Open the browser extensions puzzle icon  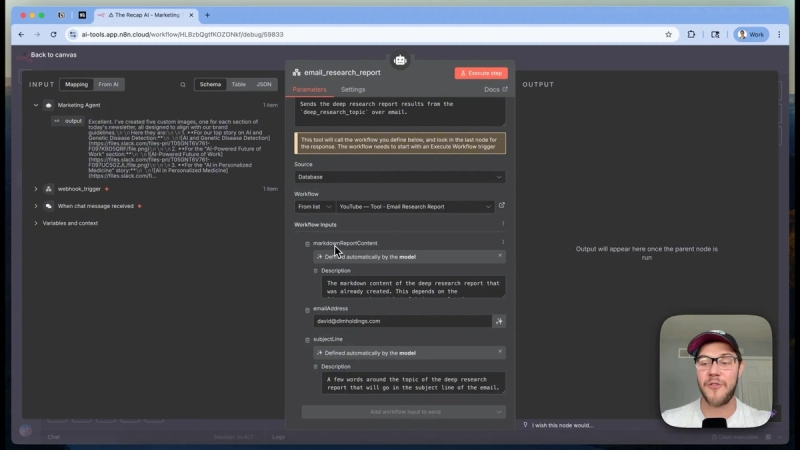[x=691, y=34]
